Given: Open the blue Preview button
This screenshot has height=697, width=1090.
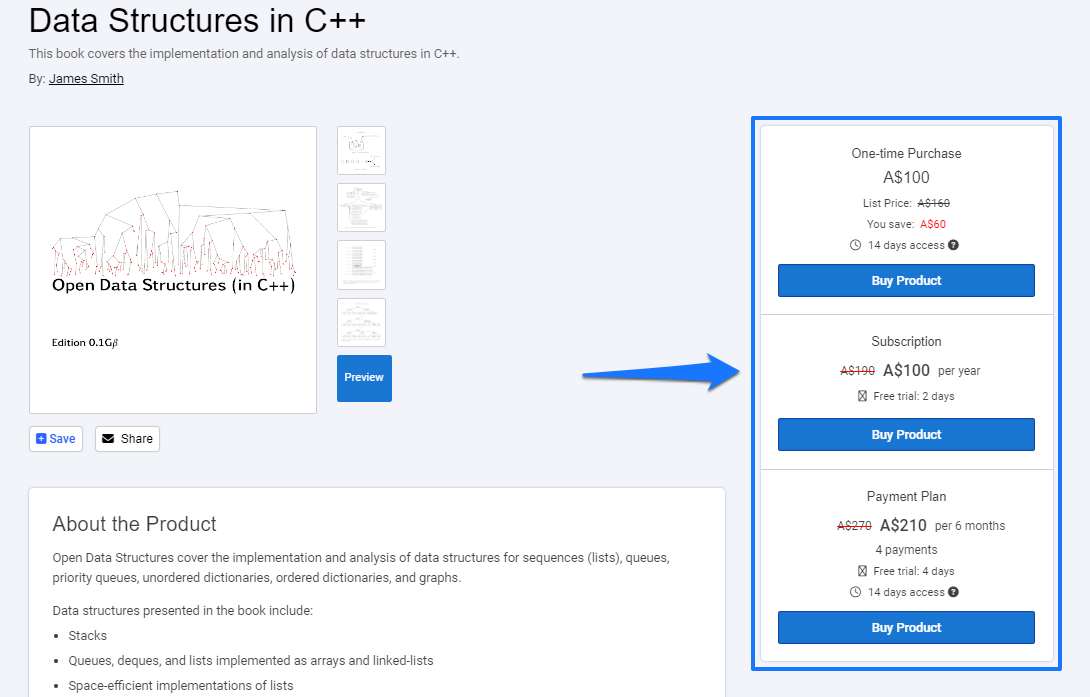Looking at the screenshot, I should tap(364, 378).
